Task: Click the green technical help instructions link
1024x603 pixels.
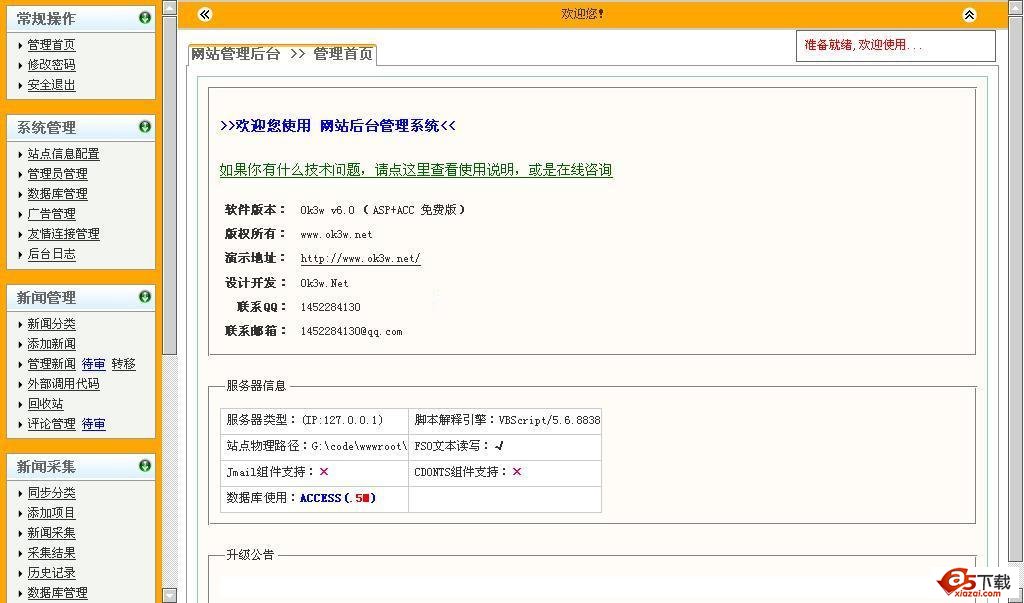Action: 415,170
